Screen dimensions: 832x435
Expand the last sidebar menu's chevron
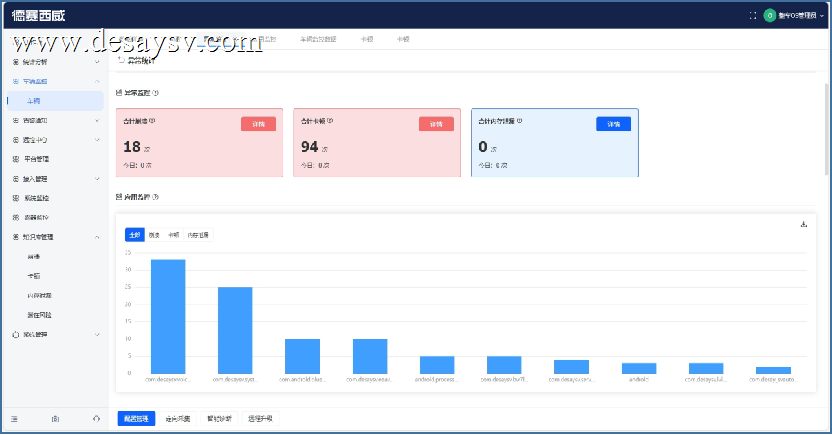(x=97, y=335)
